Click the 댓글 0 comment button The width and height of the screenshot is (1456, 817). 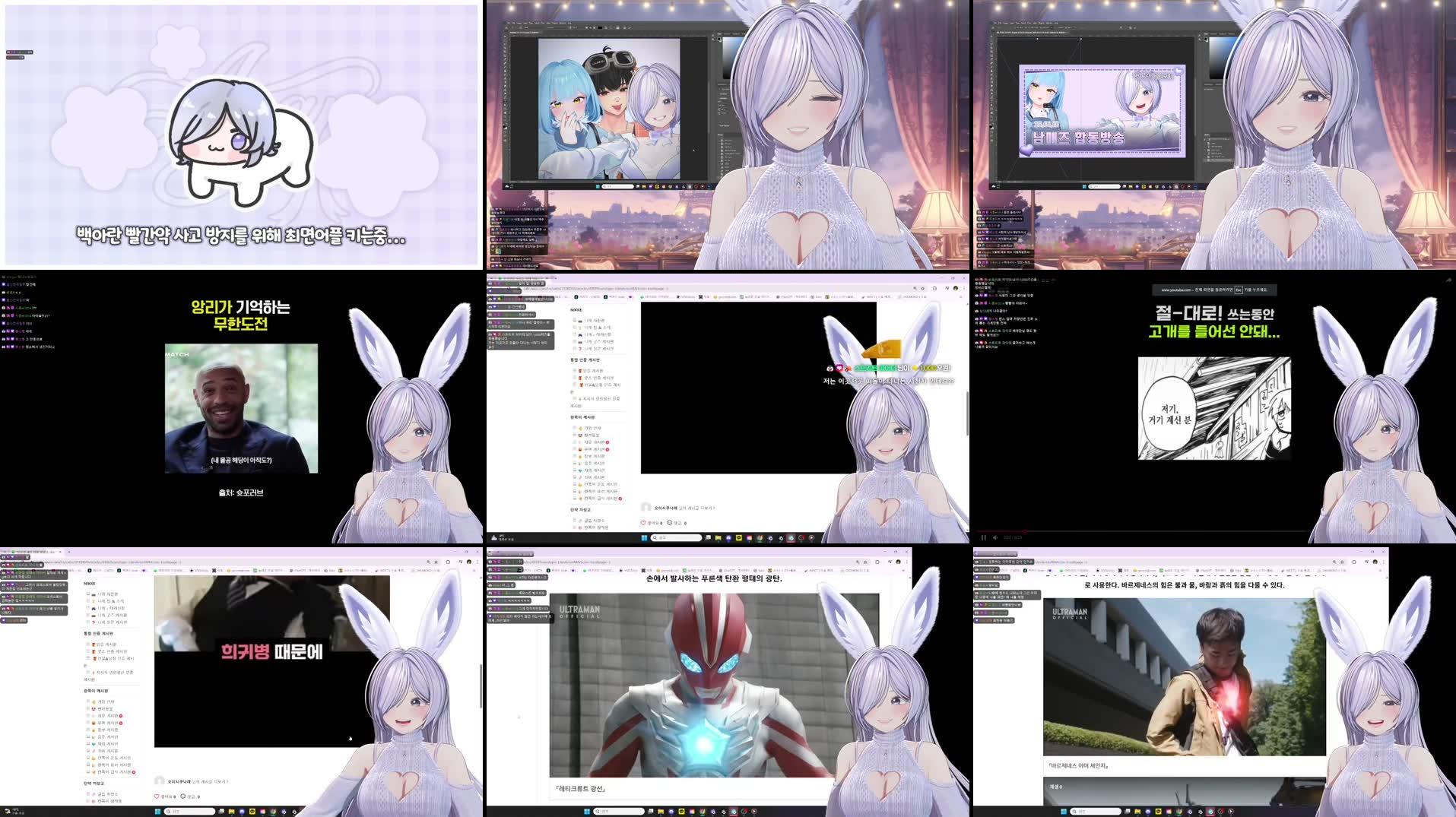(671, 523)
